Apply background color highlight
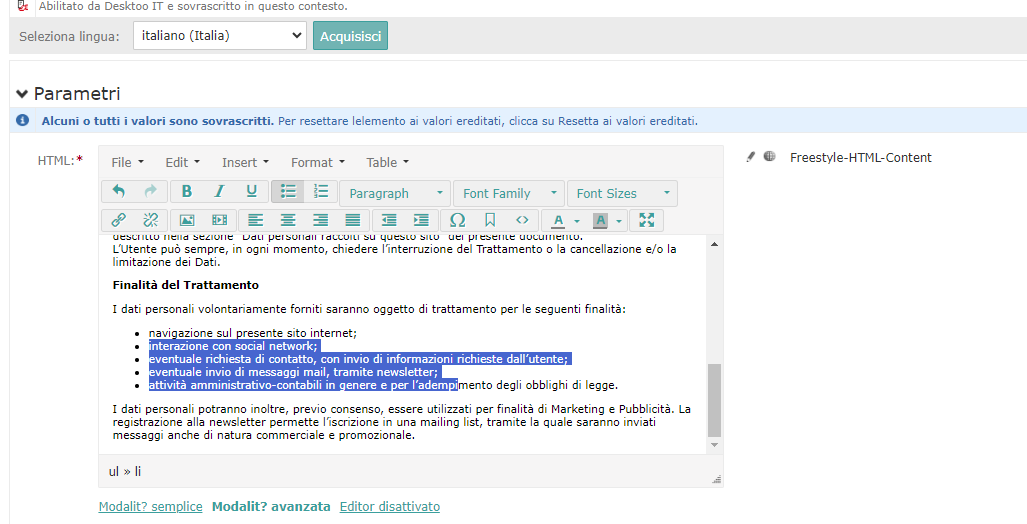Image resolution: width=1027 pixels, height=524 pixels. pyautogui.click(x=600, y=220)
